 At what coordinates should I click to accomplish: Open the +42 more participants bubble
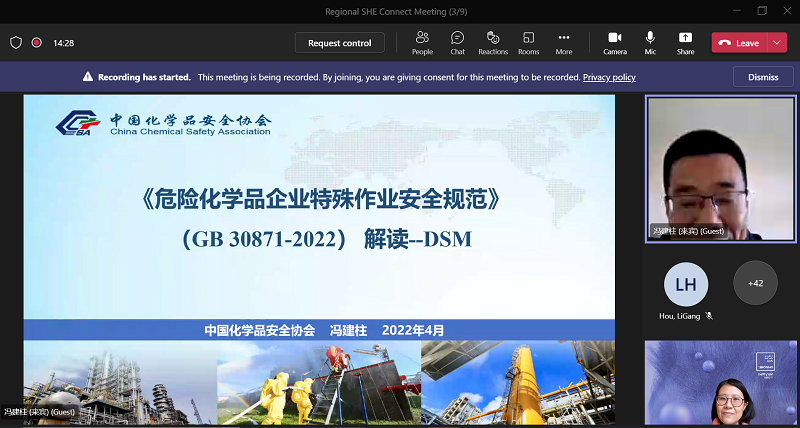pos(755,283)
